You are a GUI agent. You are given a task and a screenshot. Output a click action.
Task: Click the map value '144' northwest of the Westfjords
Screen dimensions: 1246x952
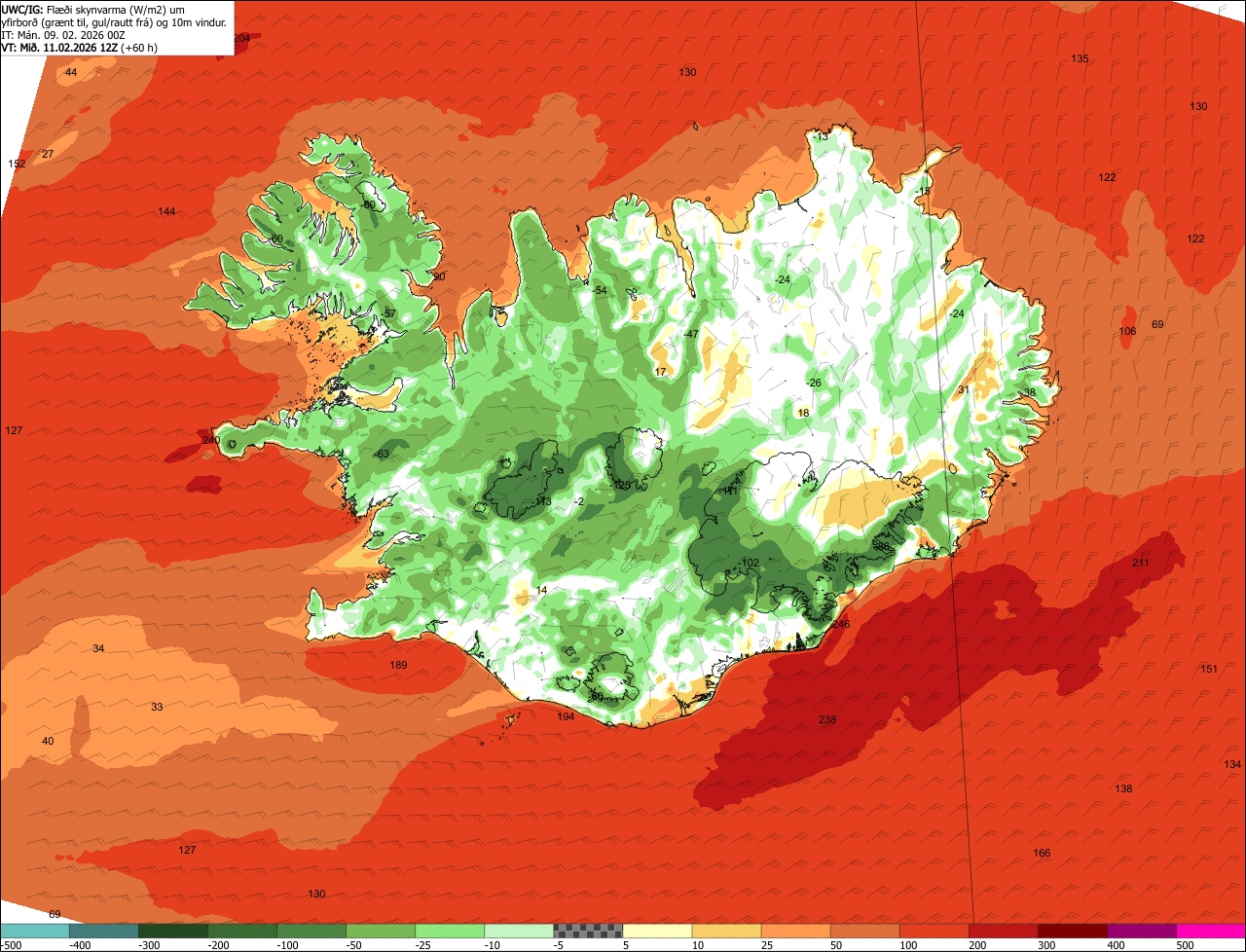click(x=166, y=211)
